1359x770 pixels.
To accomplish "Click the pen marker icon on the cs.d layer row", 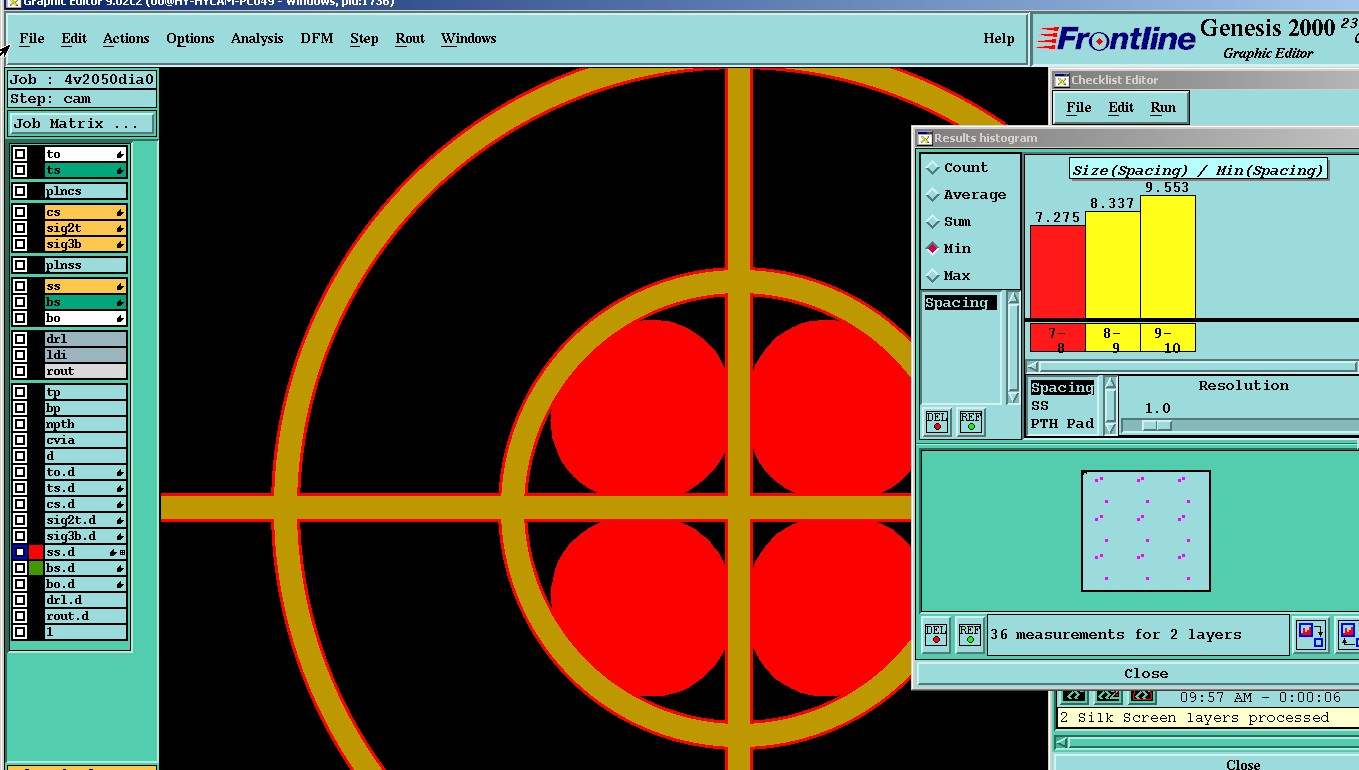I will coord(120,504).
